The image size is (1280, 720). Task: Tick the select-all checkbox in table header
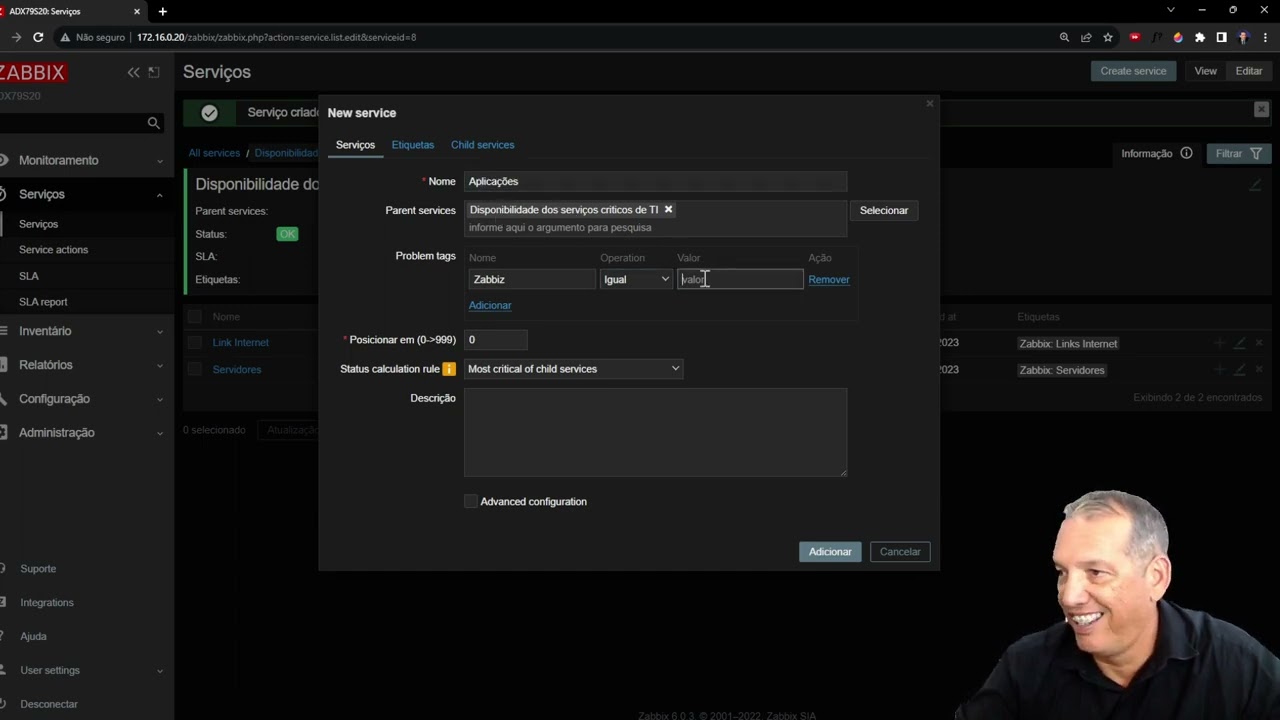194,317
